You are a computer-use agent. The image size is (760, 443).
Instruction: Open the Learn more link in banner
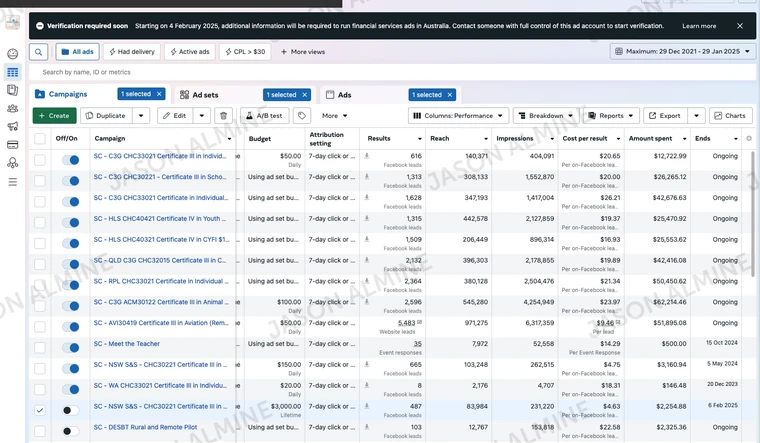[x=699, y=26]
